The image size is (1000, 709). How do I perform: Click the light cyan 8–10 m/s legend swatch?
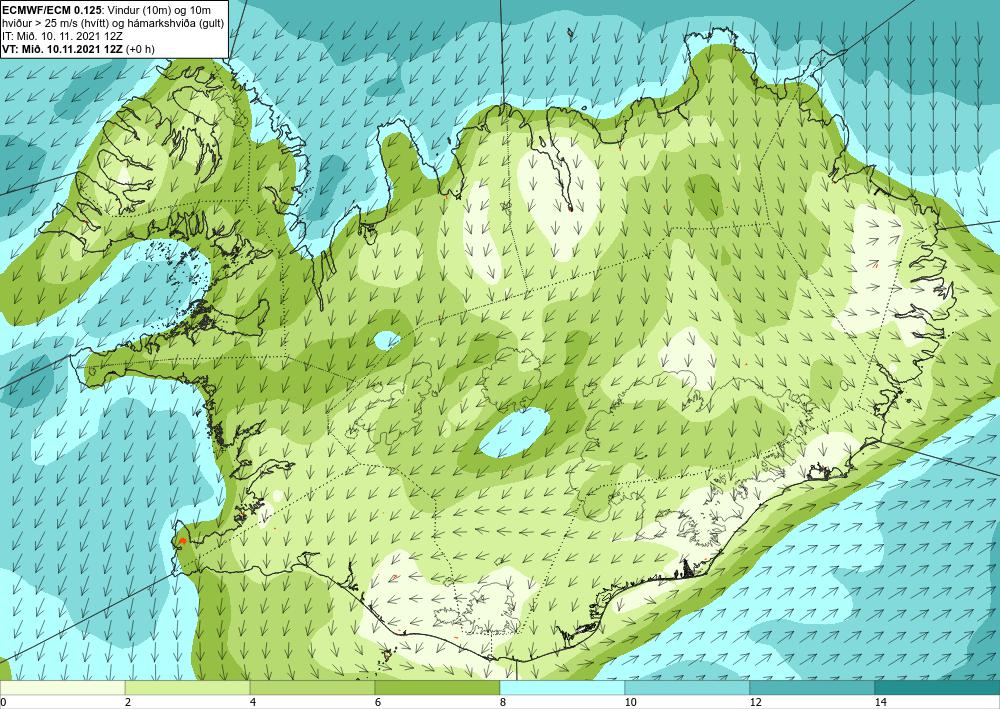[562, 688]
